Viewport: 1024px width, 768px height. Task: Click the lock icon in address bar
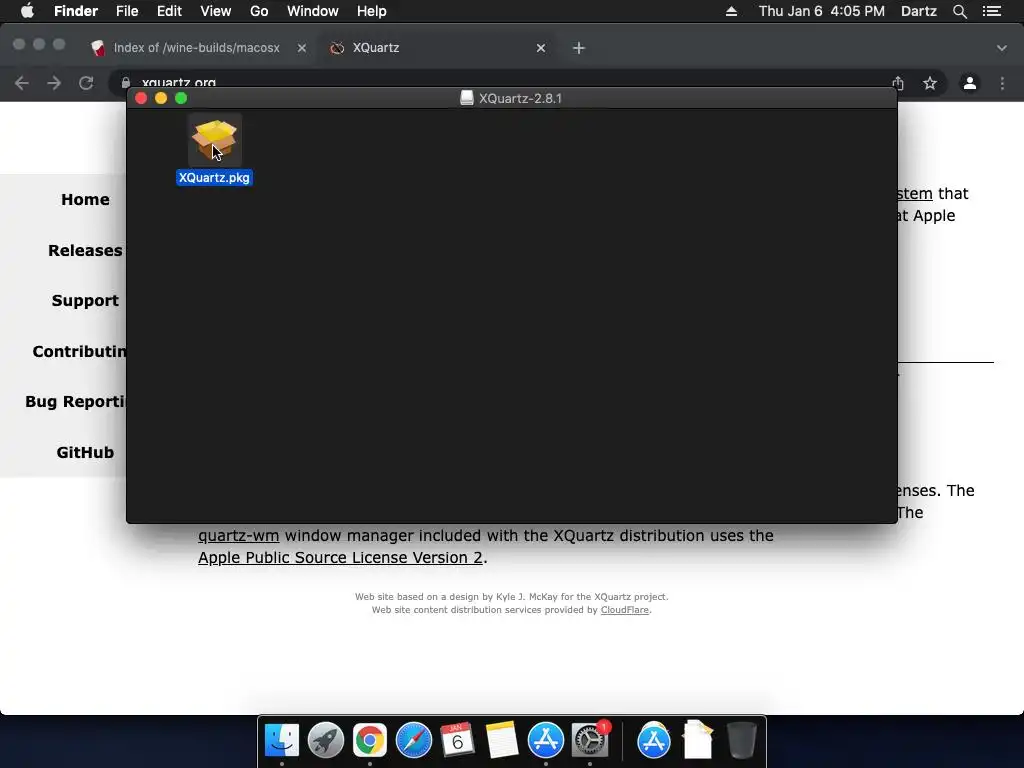click(x=125, y=83)
